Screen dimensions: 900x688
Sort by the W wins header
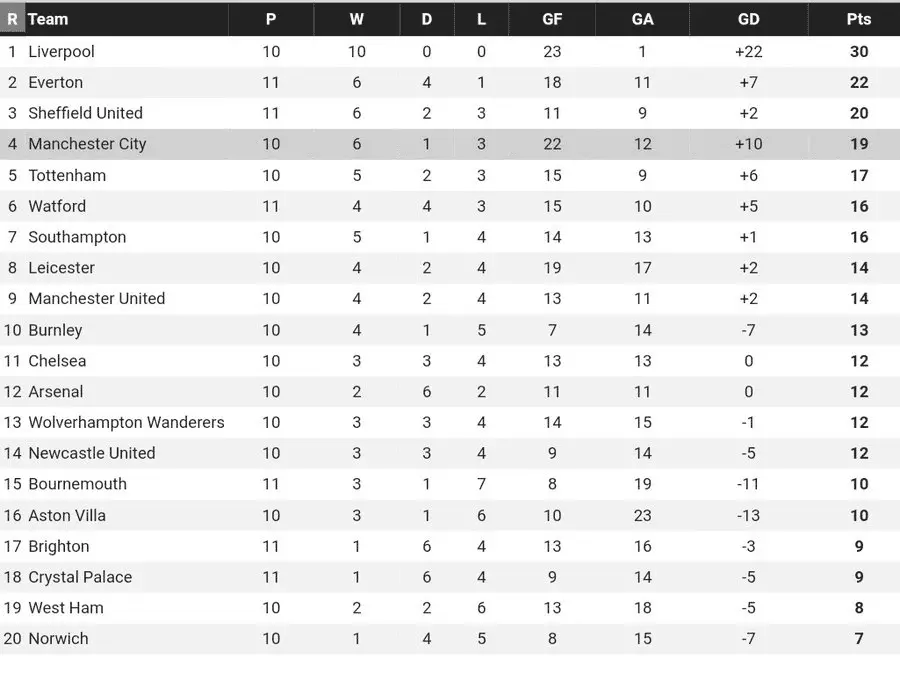pyautogui.click(x=357, y=19)
